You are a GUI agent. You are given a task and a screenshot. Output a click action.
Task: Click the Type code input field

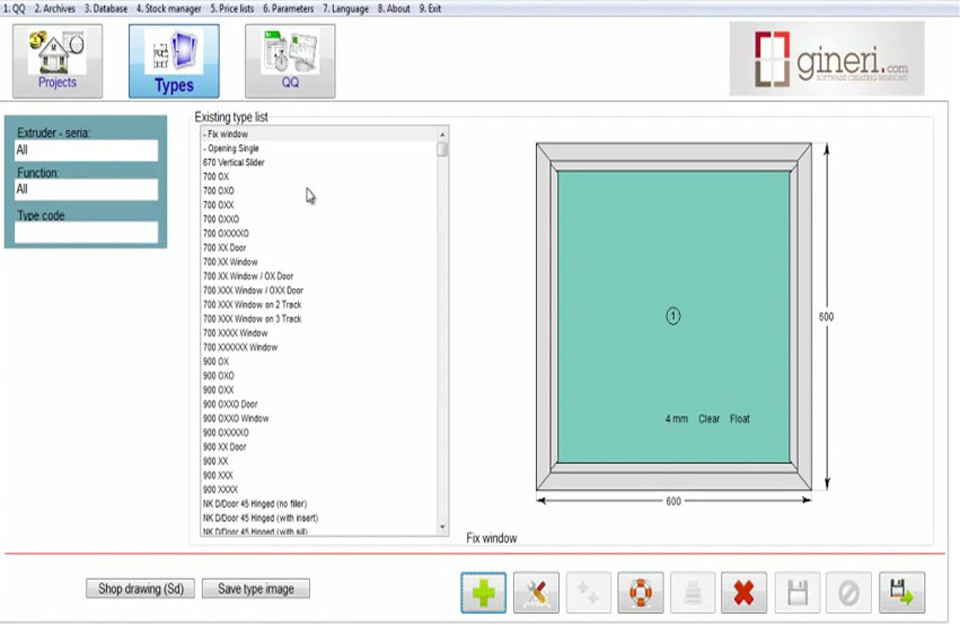tap(86, 233)
